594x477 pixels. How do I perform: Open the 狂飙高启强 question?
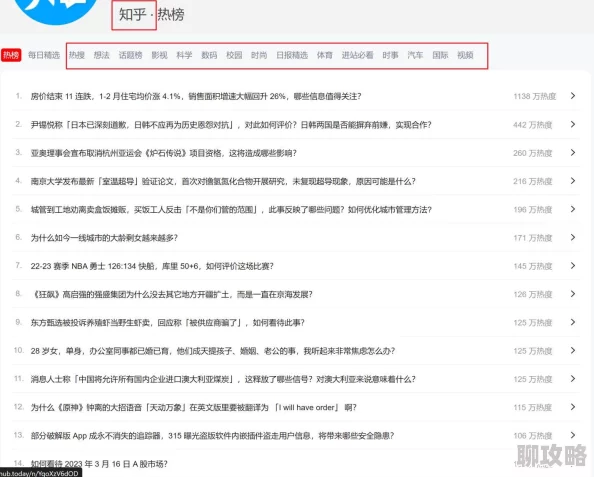tap(172, 294)
